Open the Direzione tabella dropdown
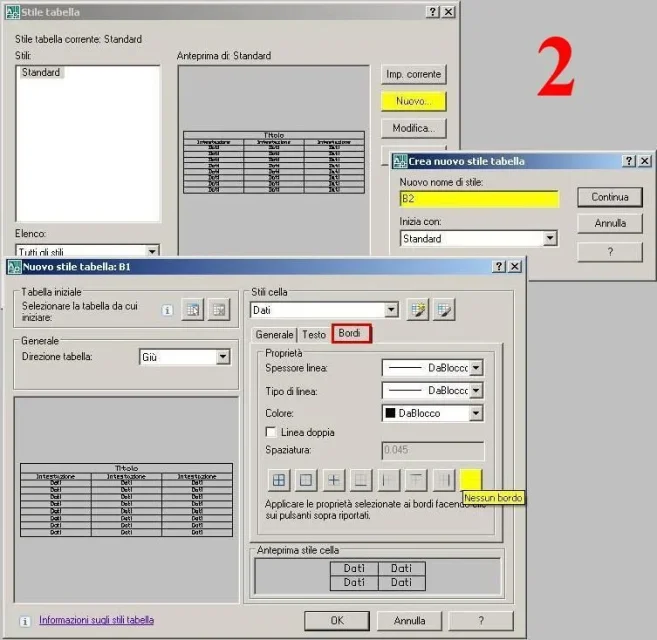 pyautogui.click(x=222, y=357)
